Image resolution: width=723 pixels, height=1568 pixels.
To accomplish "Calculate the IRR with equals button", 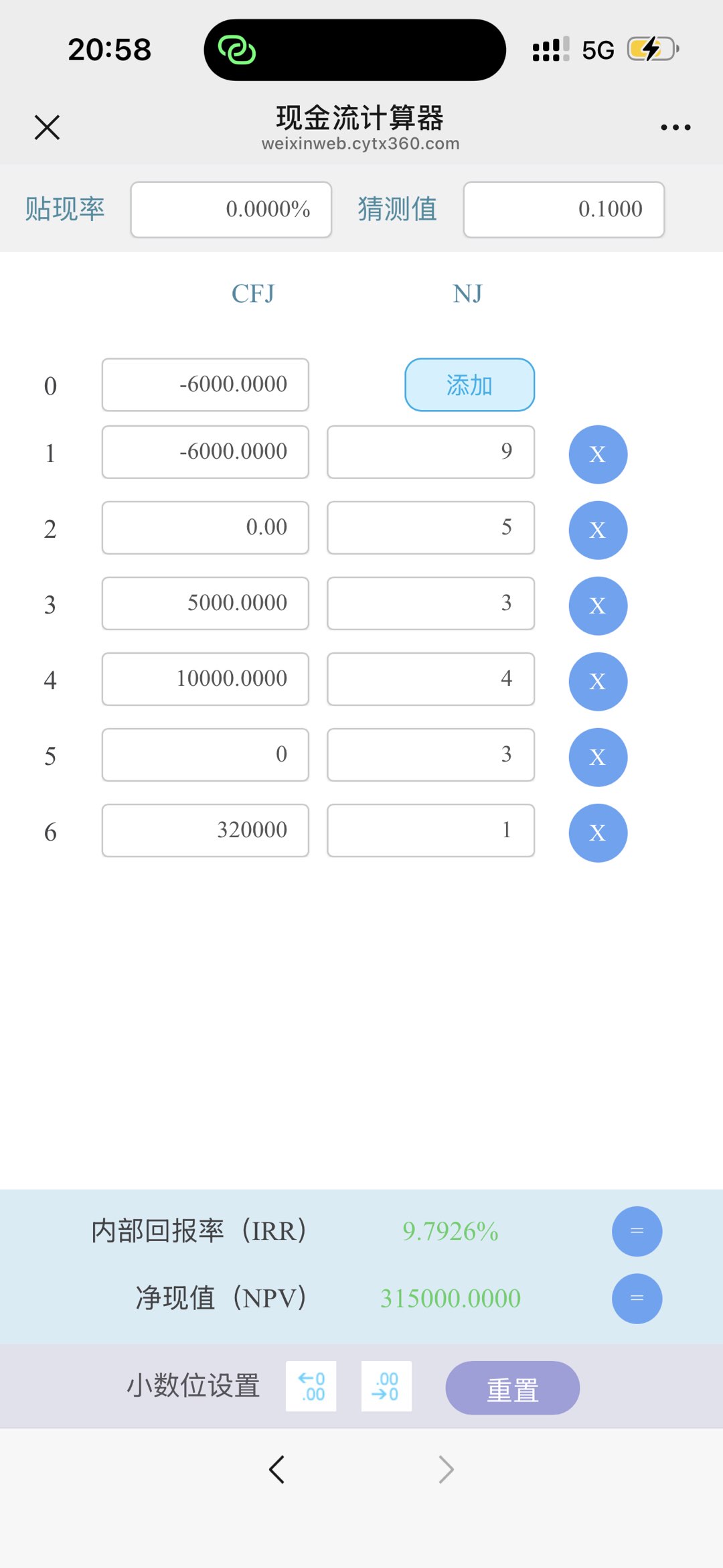I will click(x=637, y=1231).
